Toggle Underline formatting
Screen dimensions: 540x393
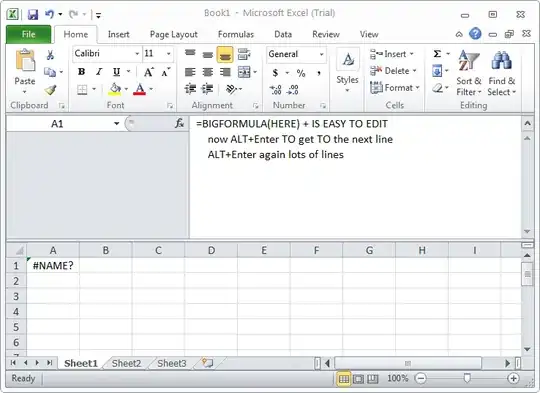click(x=116, y=72)
